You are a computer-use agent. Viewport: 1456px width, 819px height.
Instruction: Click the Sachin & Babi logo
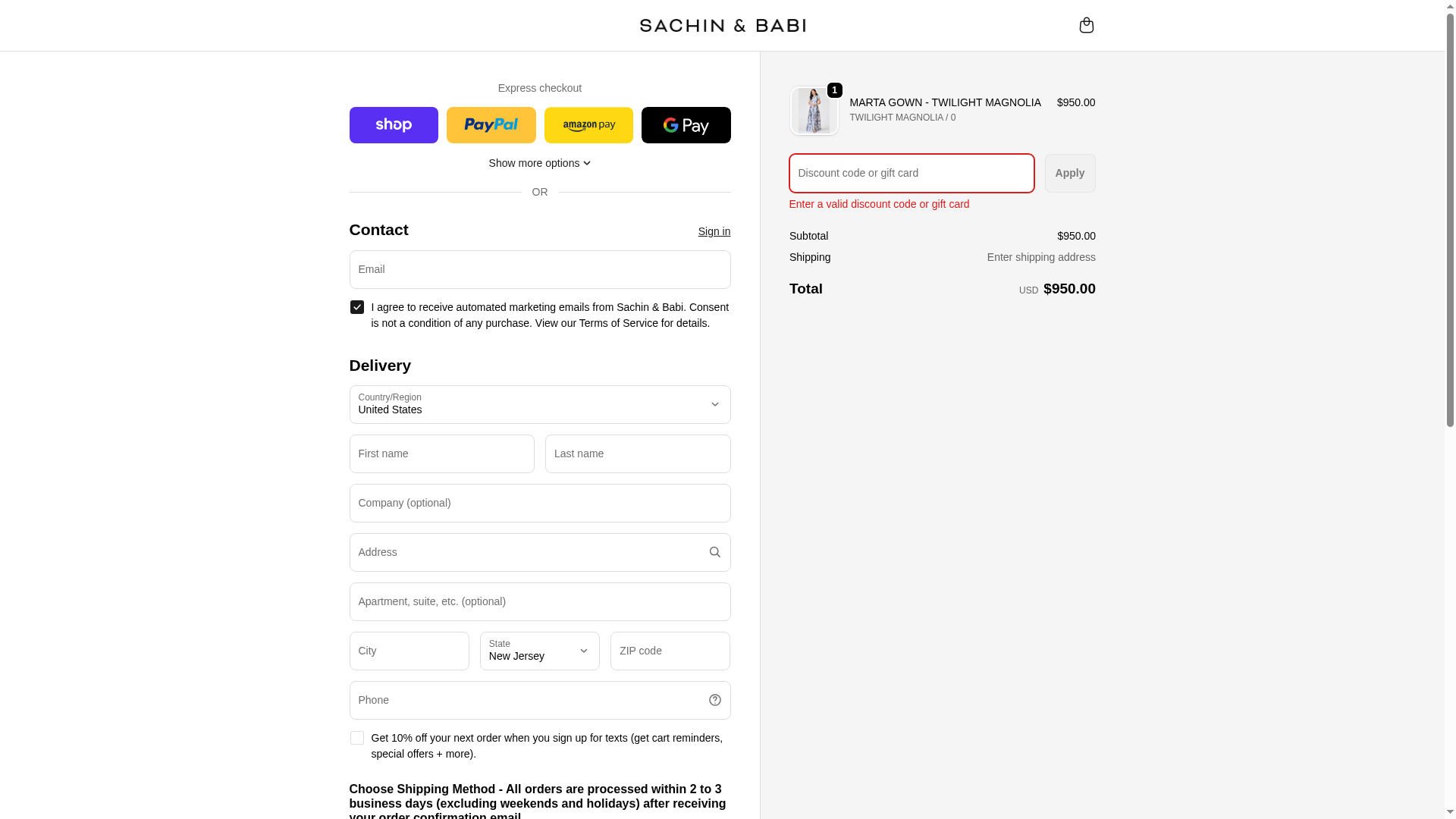coord(722,26)
